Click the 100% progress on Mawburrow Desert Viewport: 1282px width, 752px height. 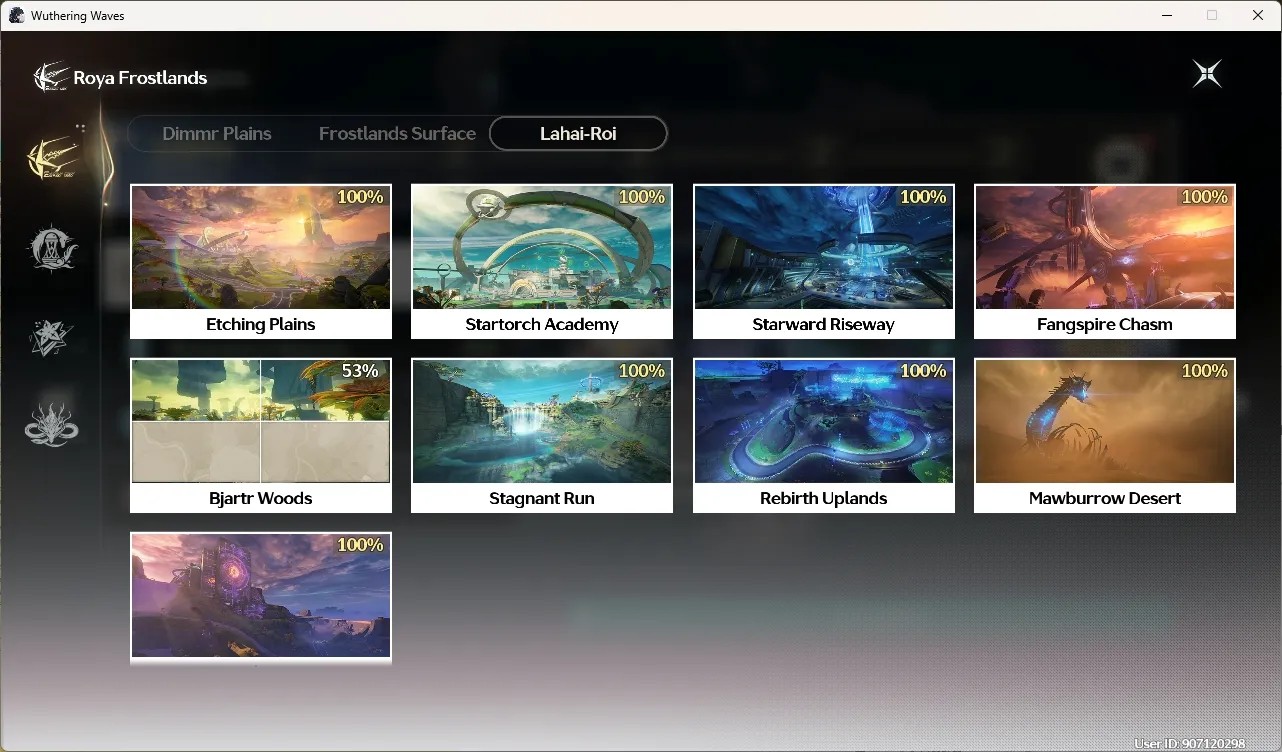(x=1205, y=371)
